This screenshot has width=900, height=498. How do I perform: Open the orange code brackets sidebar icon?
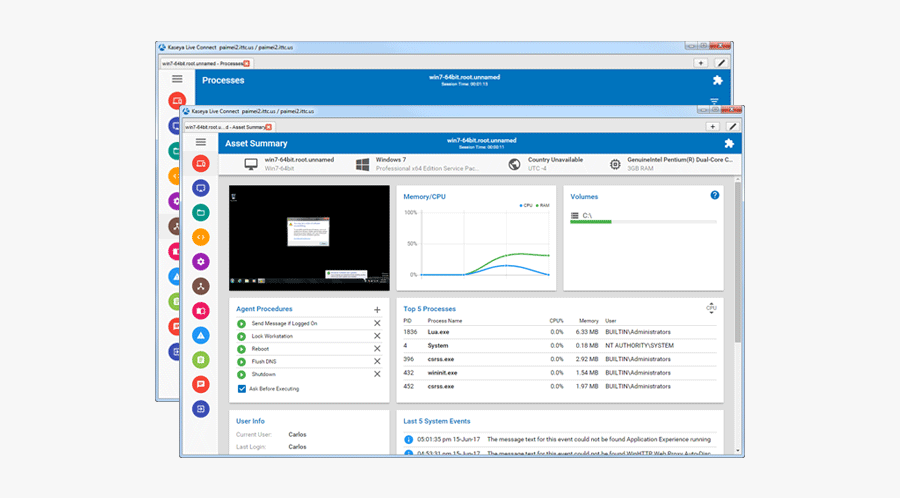coord(201,237)
